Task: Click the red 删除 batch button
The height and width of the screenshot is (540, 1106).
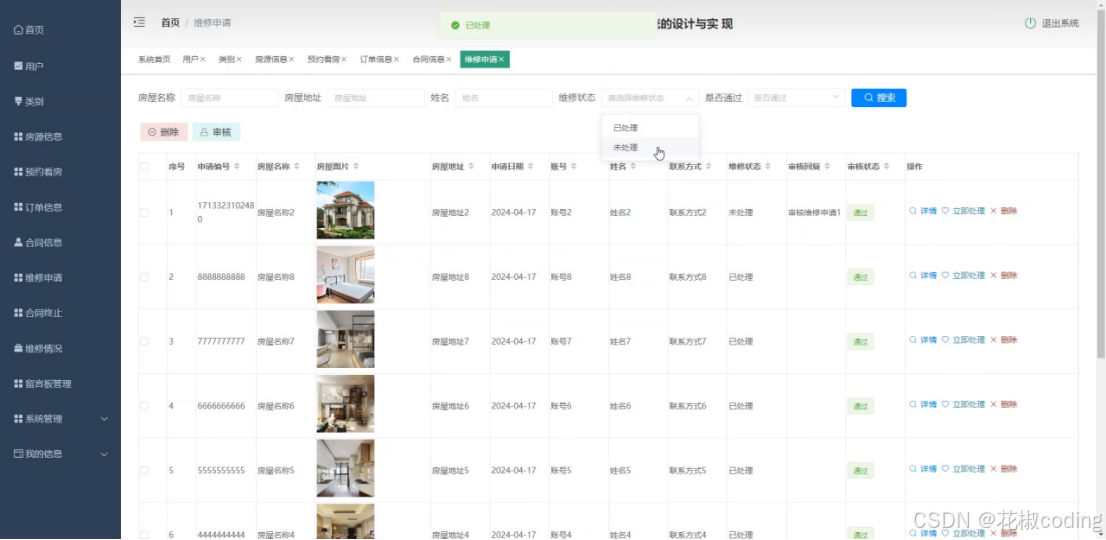Action: click(x=164, y=132)
